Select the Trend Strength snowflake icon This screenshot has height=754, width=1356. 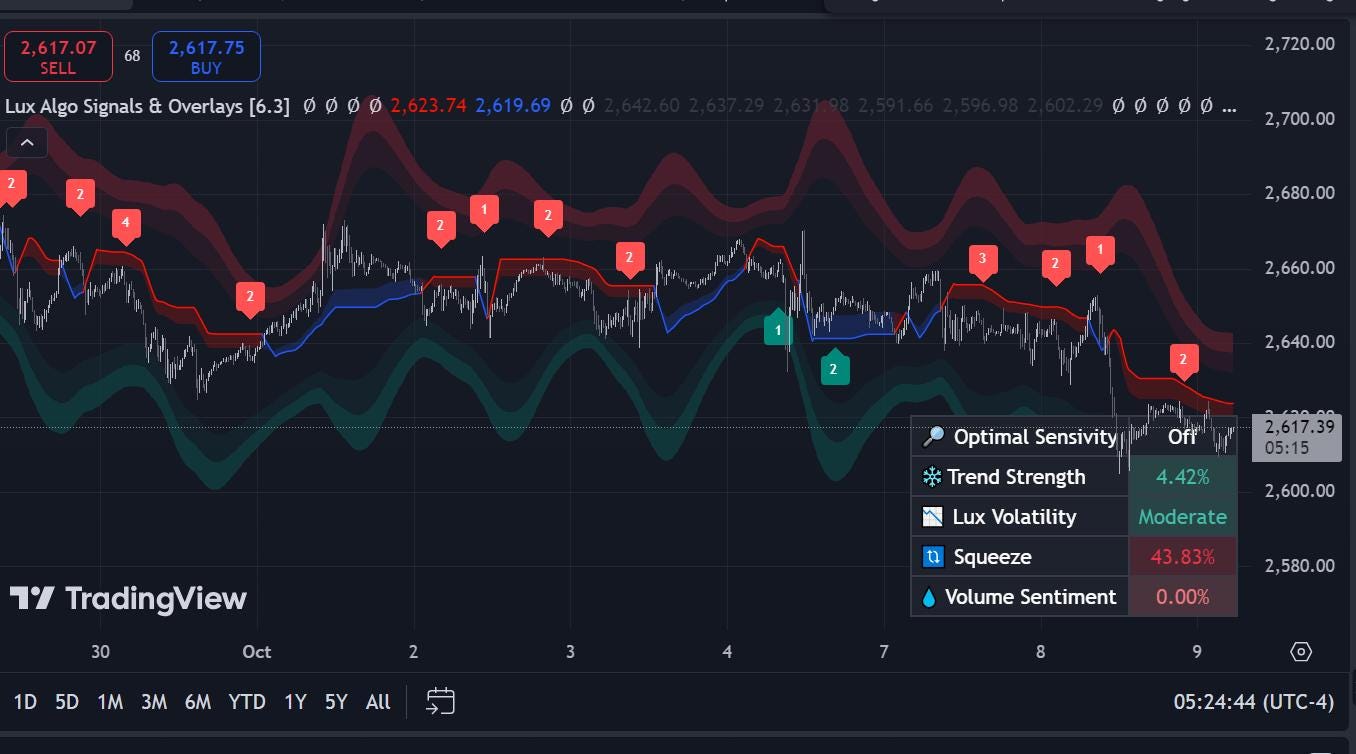point(934,477)
